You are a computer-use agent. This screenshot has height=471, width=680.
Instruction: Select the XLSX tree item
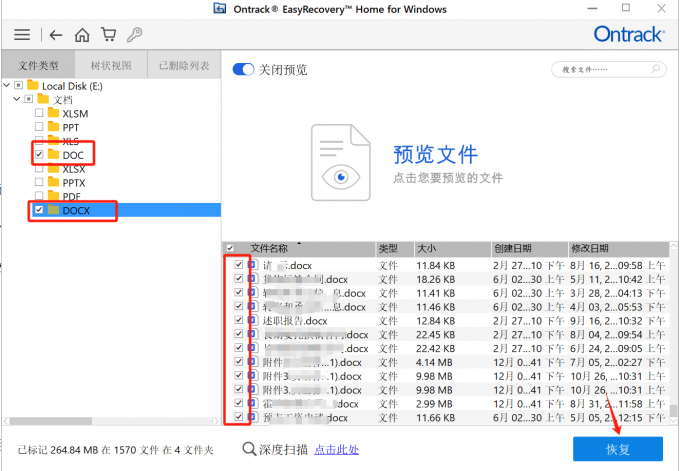(74, 169)
